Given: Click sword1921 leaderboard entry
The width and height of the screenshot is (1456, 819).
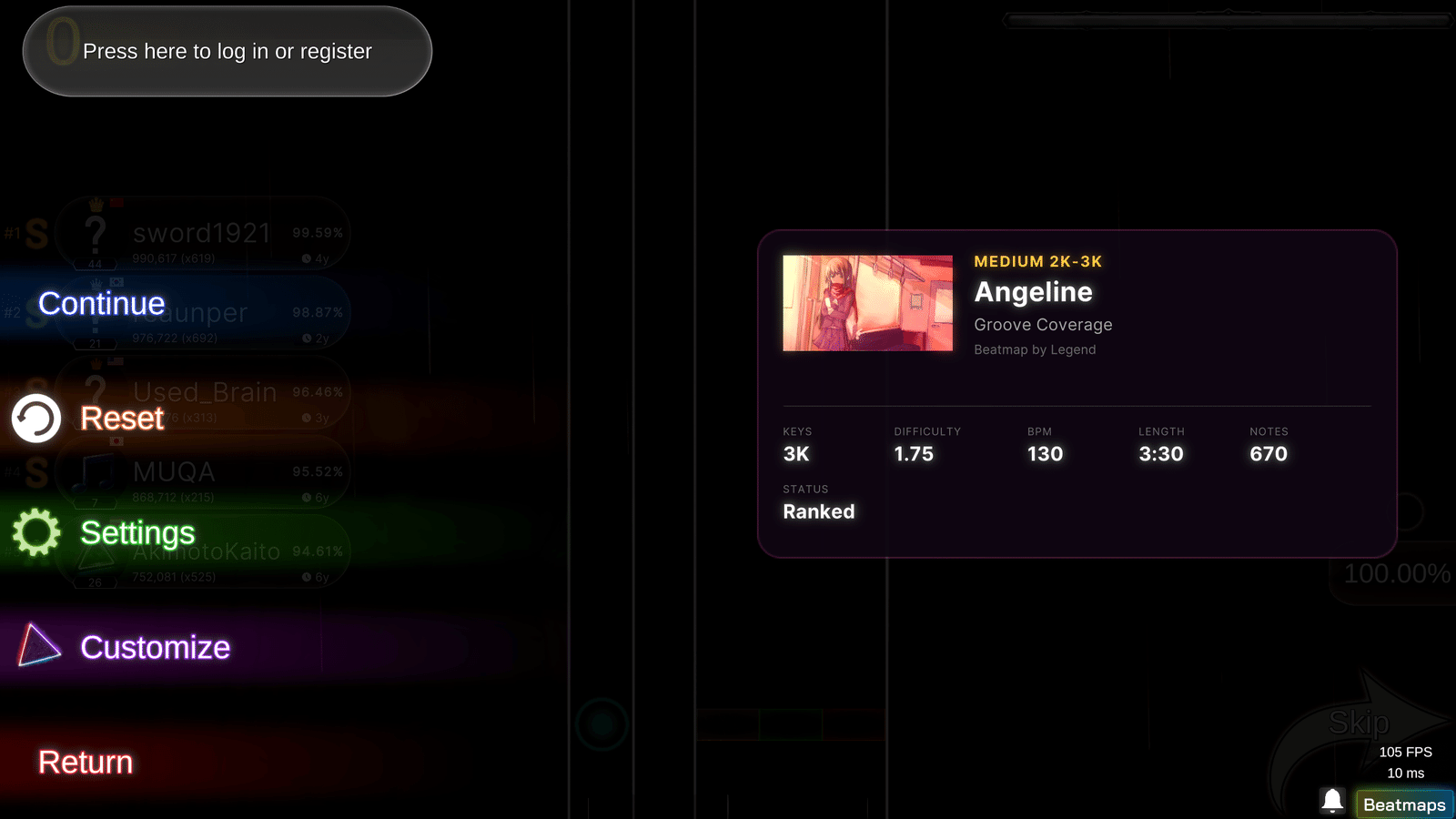Looking at the screenshot, I should coord(203,235).
